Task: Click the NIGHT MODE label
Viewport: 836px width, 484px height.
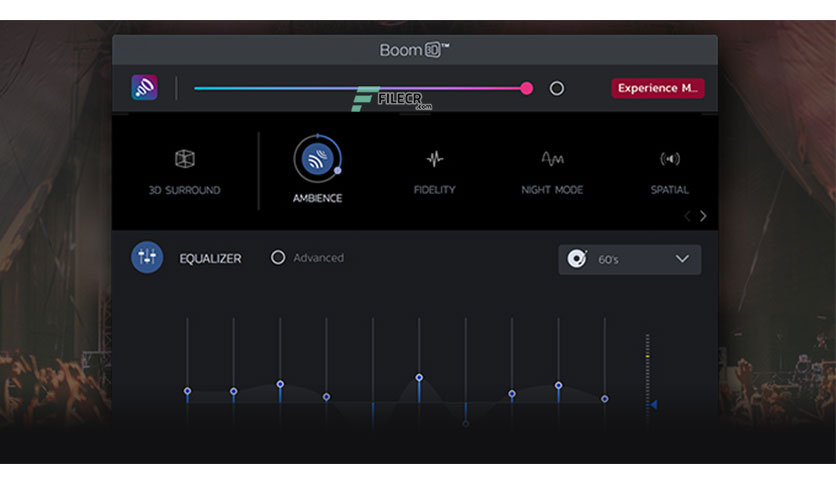Action: point(552,190)
